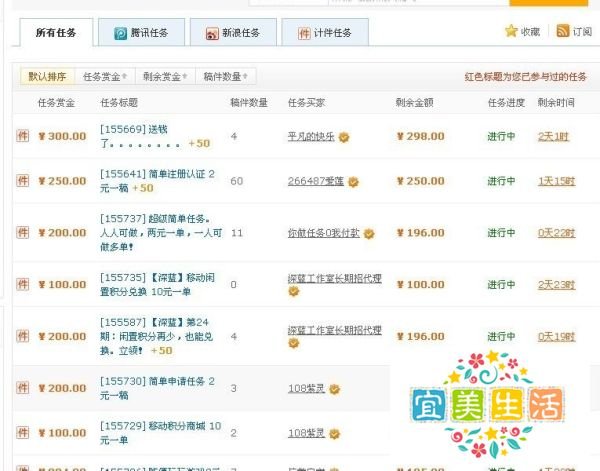Click 进行中 status in task 155669 row
This screenshot has height=471, width=600.
pos(501,136)
